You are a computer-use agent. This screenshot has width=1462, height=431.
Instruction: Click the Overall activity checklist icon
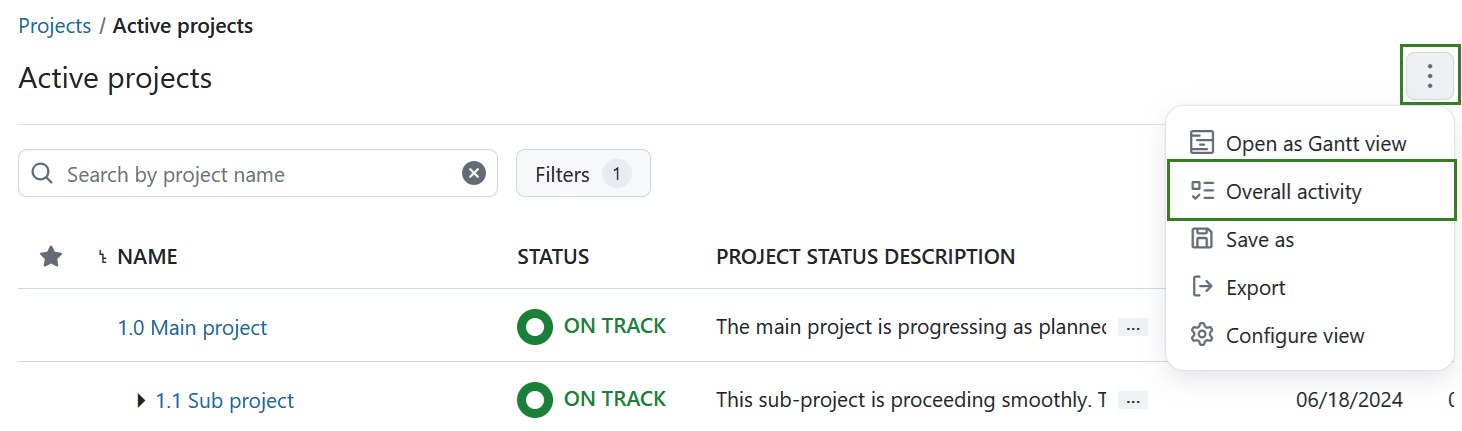tap(1202, 191)
